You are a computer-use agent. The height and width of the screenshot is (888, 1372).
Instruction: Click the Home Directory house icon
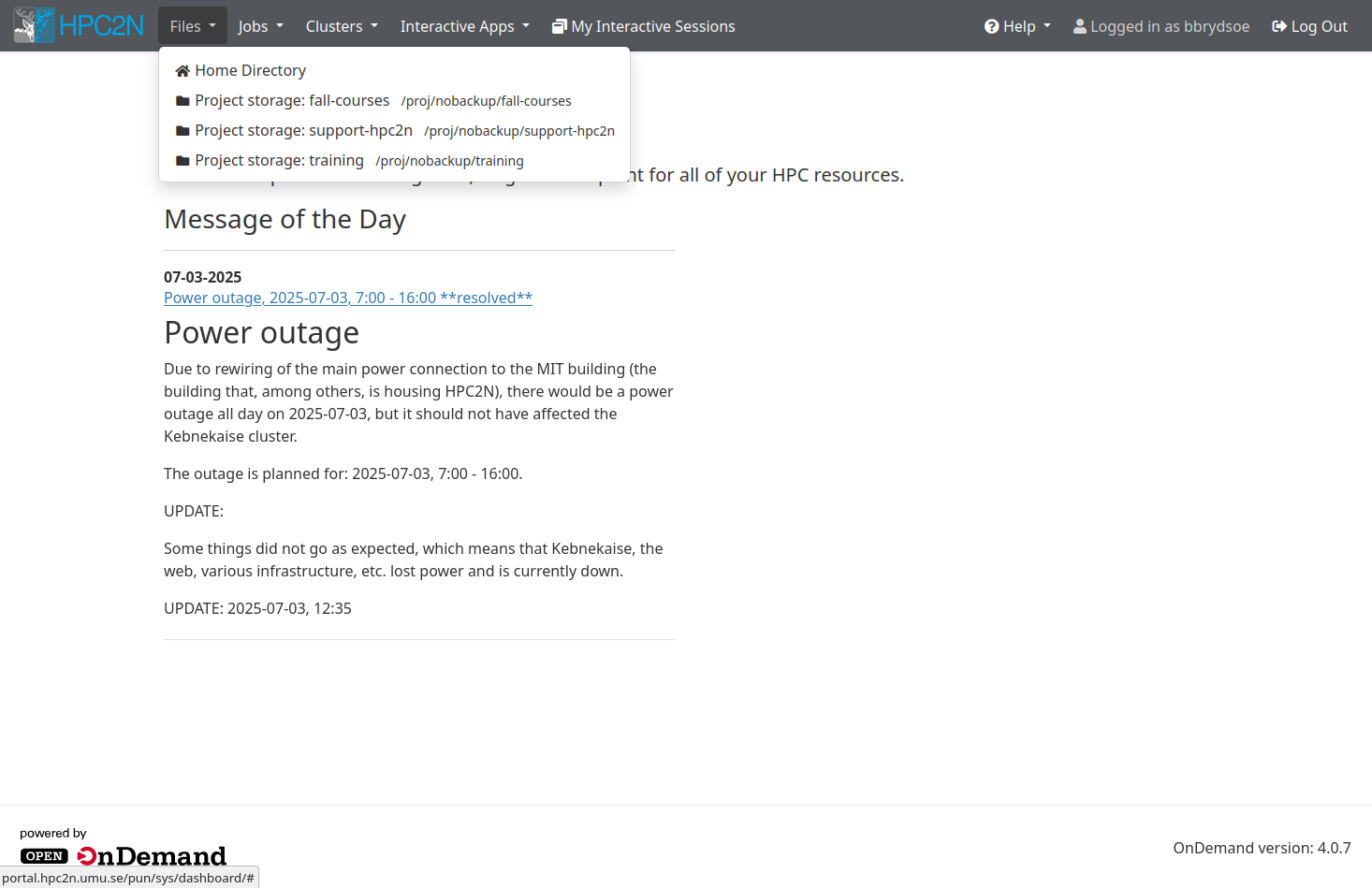pos(182,71)
